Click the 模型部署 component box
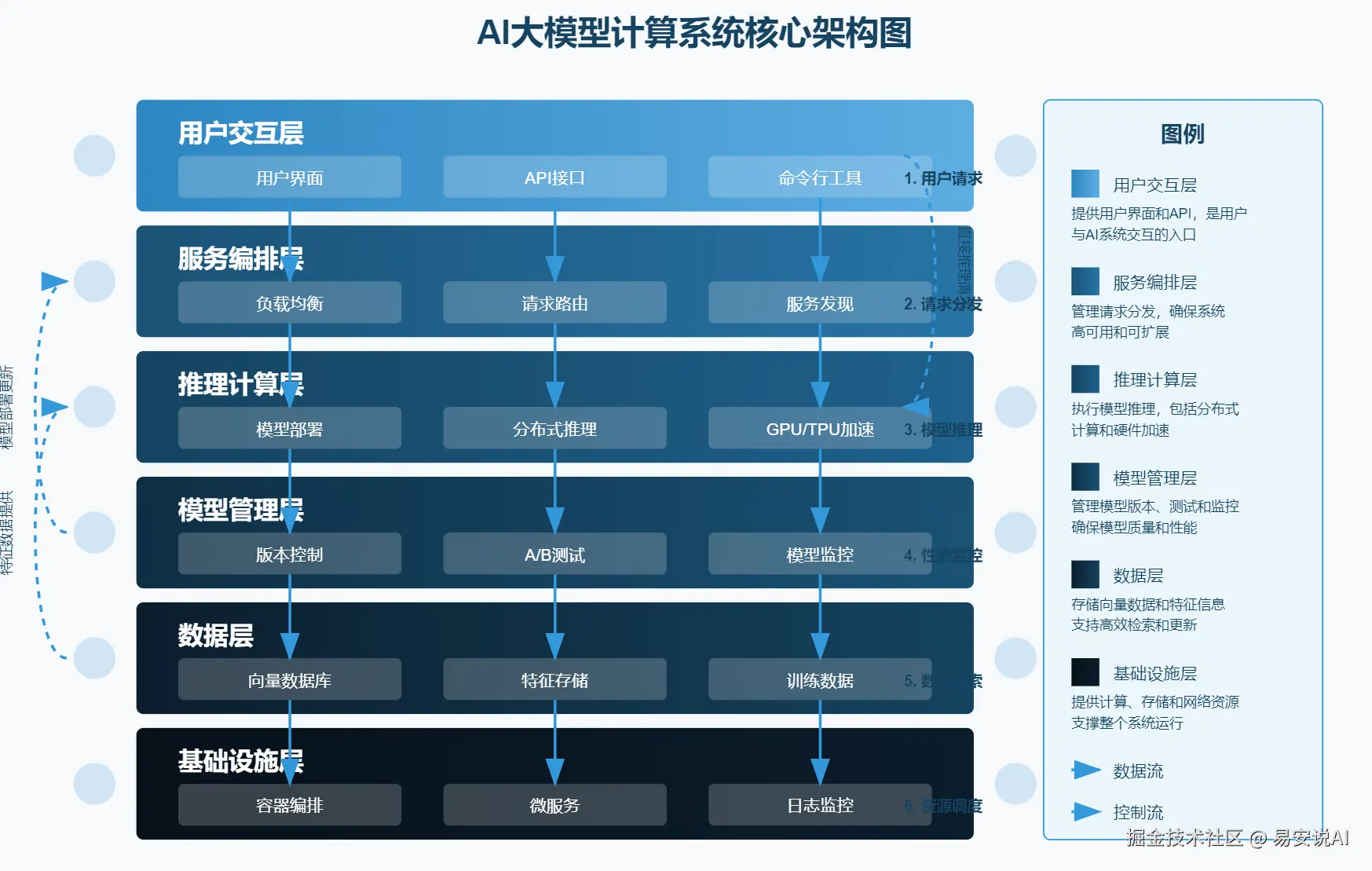Image resolution: width=1372 pixels, height=871 pixels. click(290, 428)
